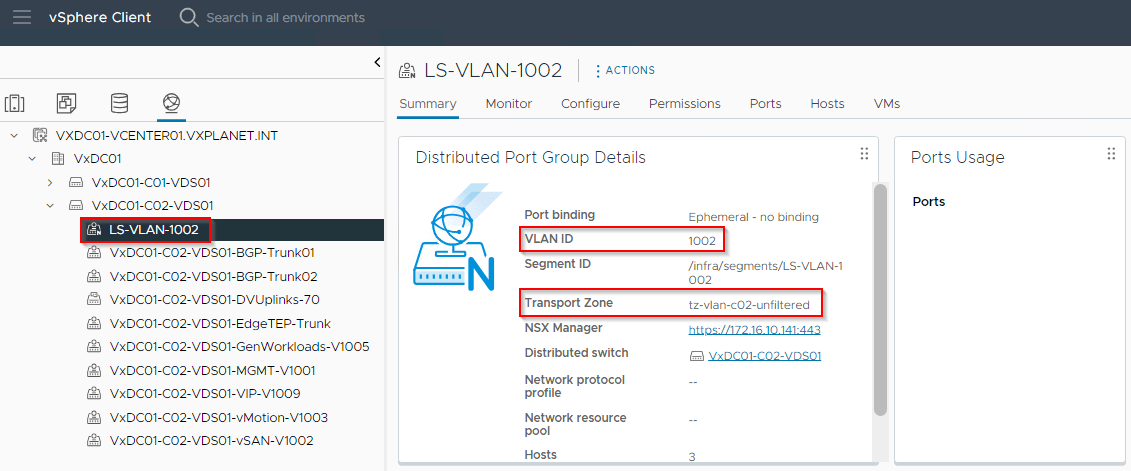Click the VxDC01-C01-VDS01 switch icon
Screen dimensions: 1131x471
[x=76, y=182]
